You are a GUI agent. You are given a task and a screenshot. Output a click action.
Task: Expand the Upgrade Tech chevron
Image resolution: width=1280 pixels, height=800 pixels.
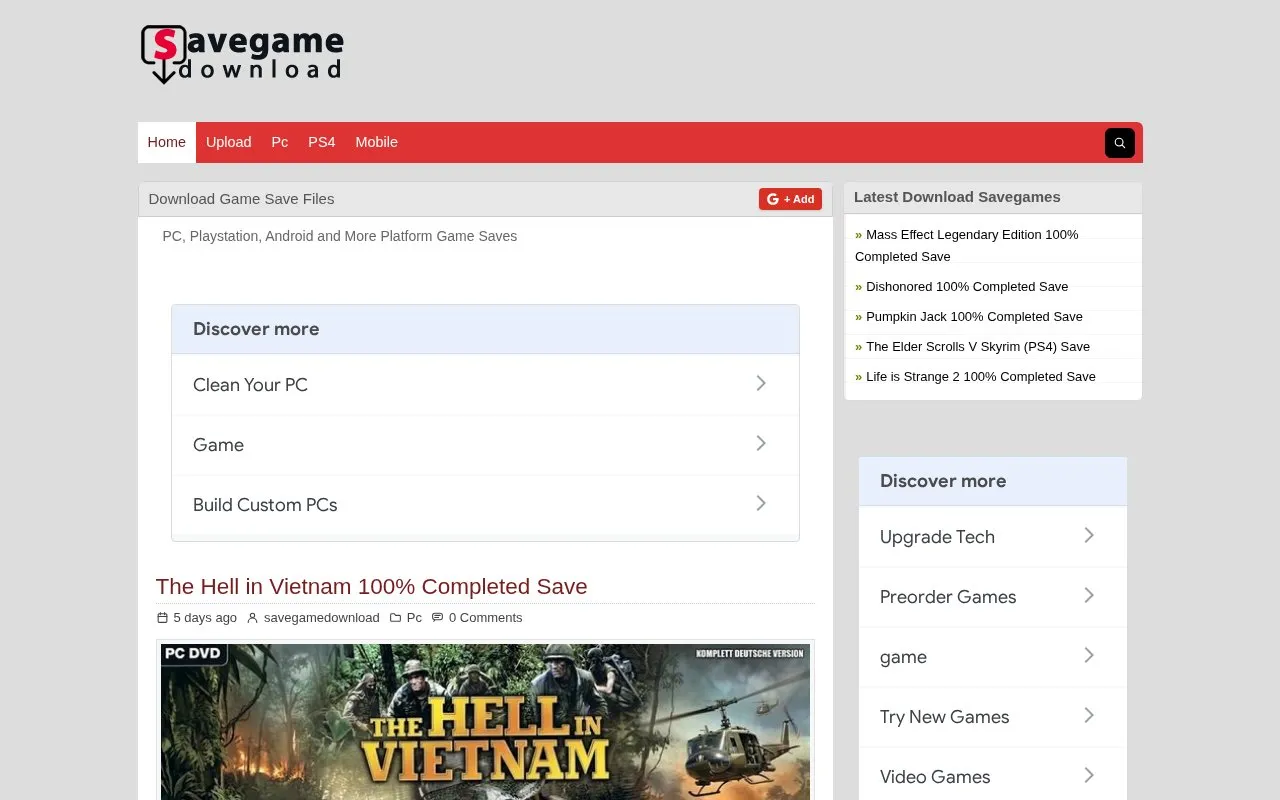pyautogui.click(x=1089, y=535)
